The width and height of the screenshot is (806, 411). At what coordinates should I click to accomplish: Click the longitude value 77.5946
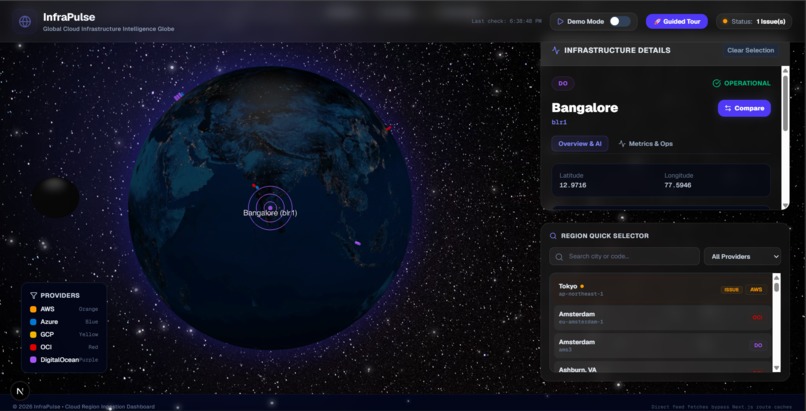(677, 185)
